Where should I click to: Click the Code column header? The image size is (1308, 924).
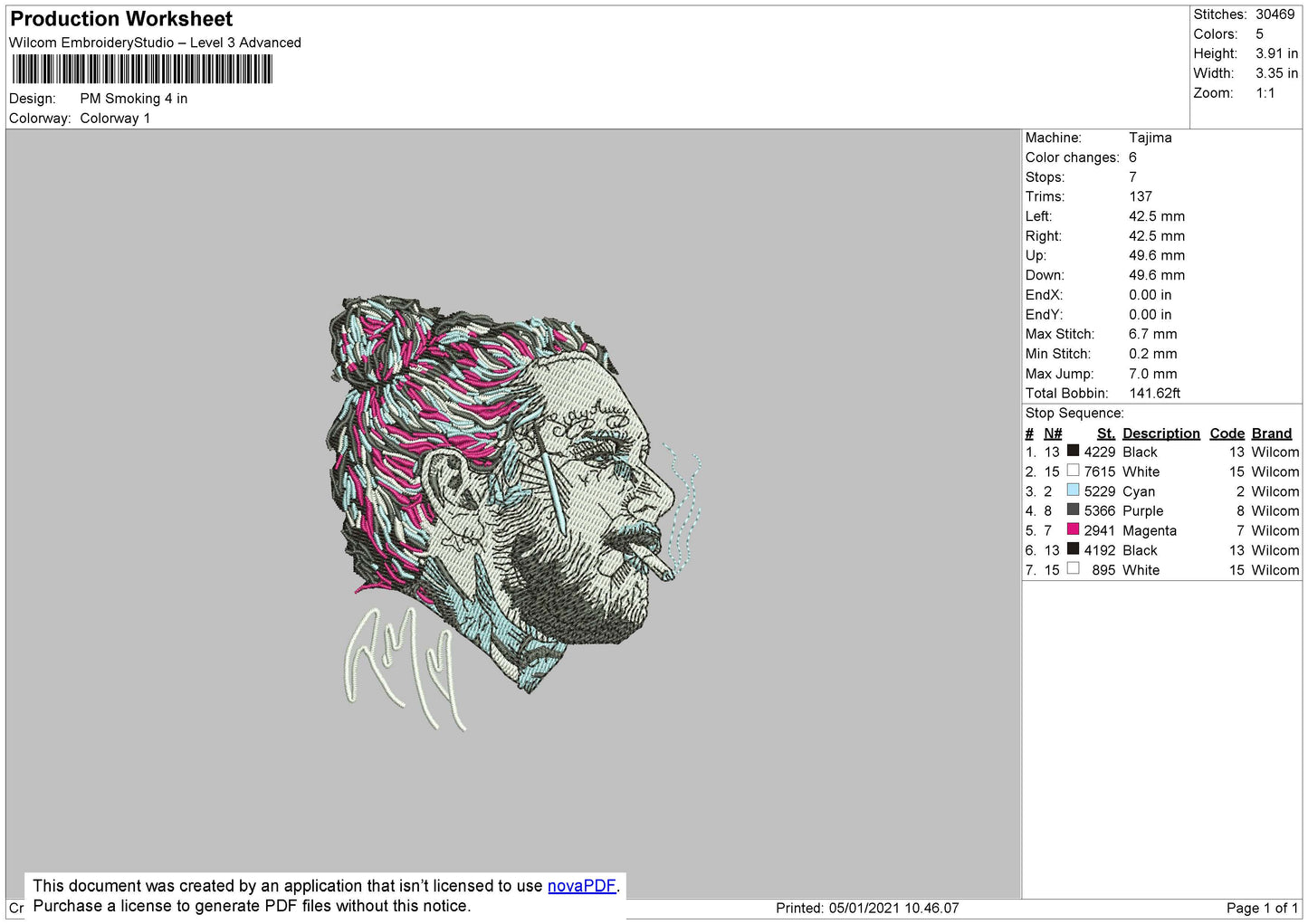pos(1227,433)
